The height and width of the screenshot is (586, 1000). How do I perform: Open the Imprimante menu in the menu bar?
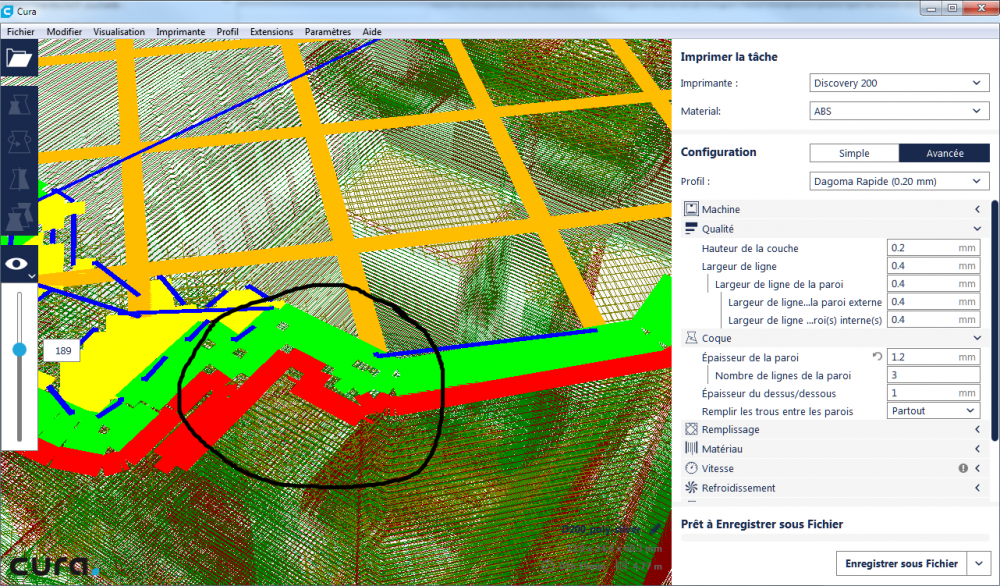point(180,31)
